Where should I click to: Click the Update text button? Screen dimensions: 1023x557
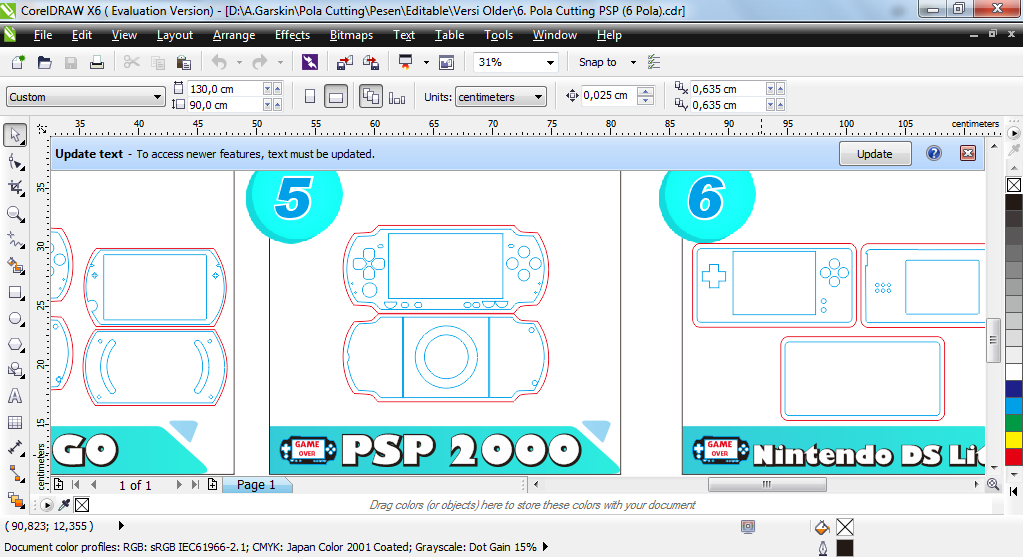[x=874, y=153]
